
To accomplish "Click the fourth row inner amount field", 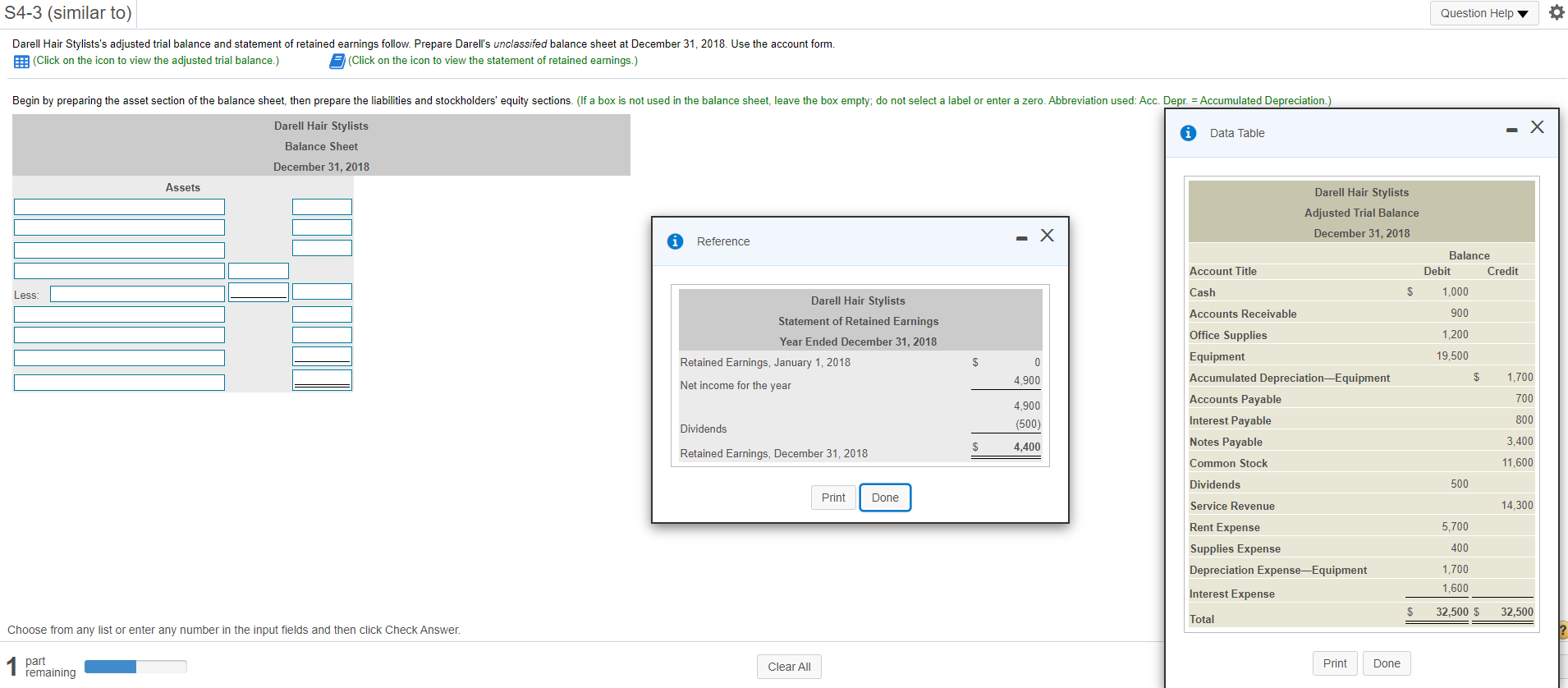I will [x=259, y=271].
